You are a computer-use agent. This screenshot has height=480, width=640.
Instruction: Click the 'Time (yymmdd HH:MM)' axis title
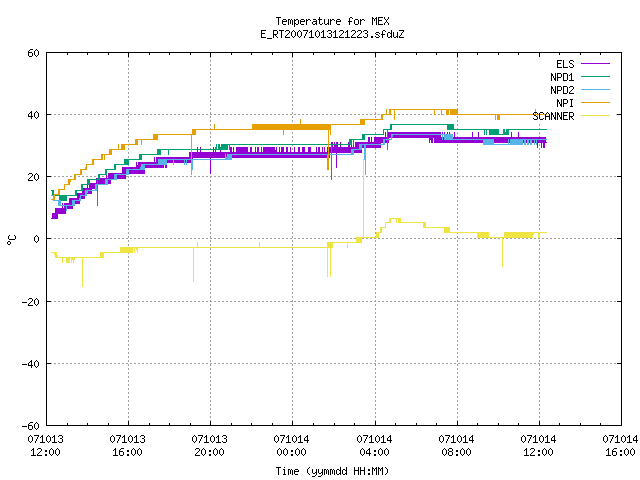point(332,471)
